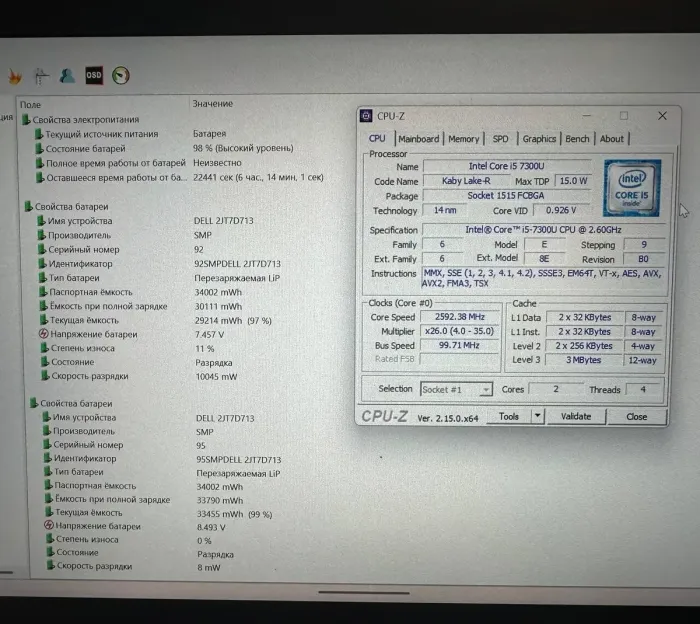Click the toolbar icon left of the user icon
Screen dimensions: 700x624
41,76
